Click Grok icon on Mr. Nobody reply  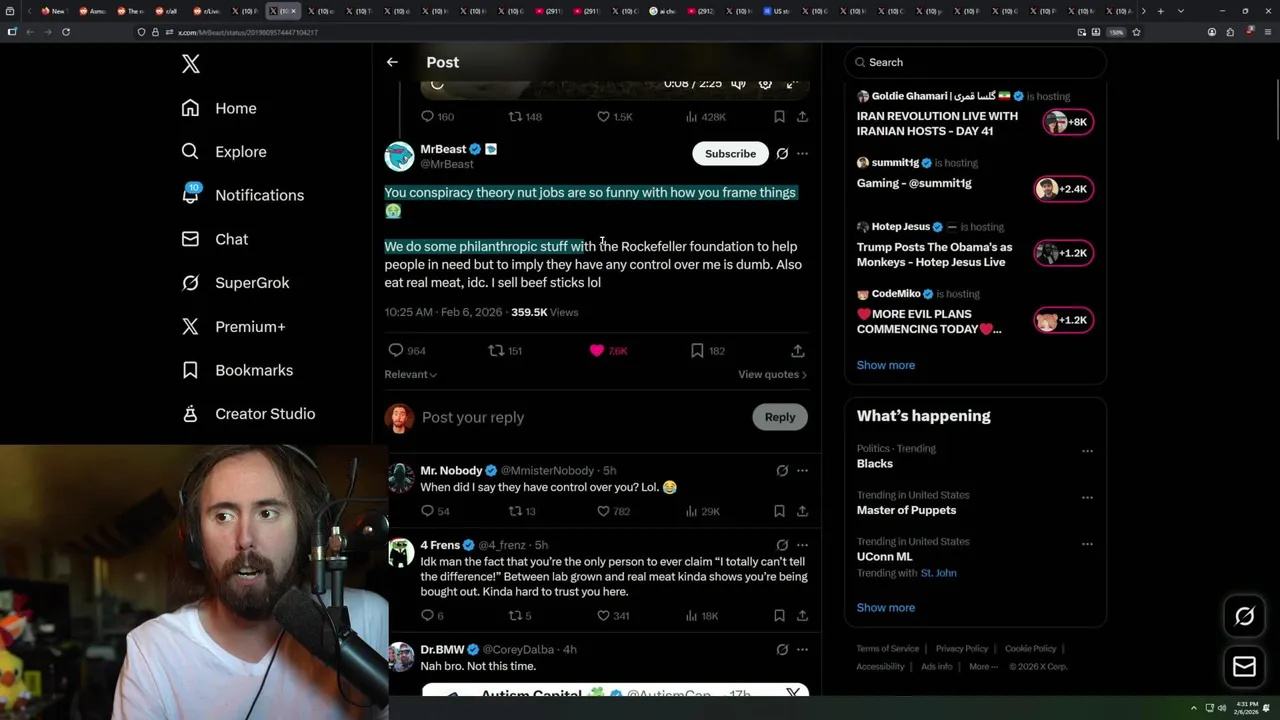pyautogui.click(x=782, y=470)
